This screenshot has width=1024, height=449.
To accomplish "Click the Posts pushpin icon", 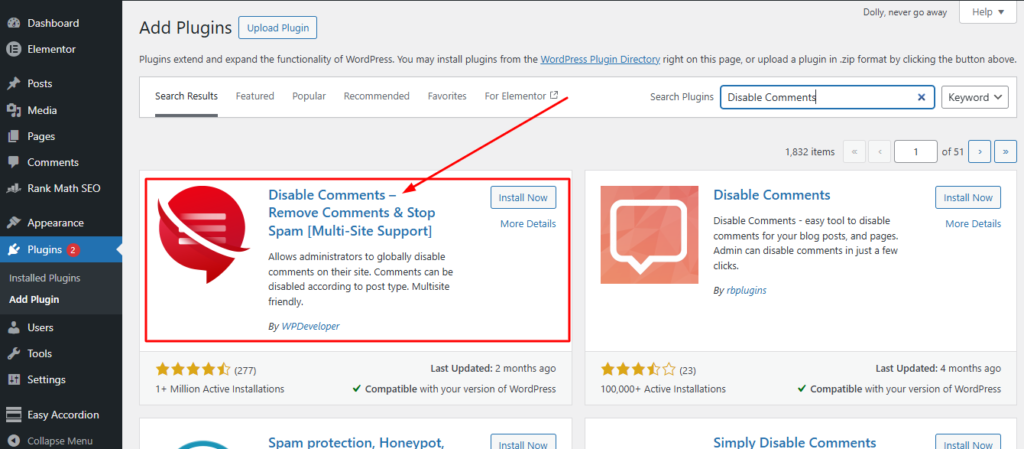I will tap(13, 84).
